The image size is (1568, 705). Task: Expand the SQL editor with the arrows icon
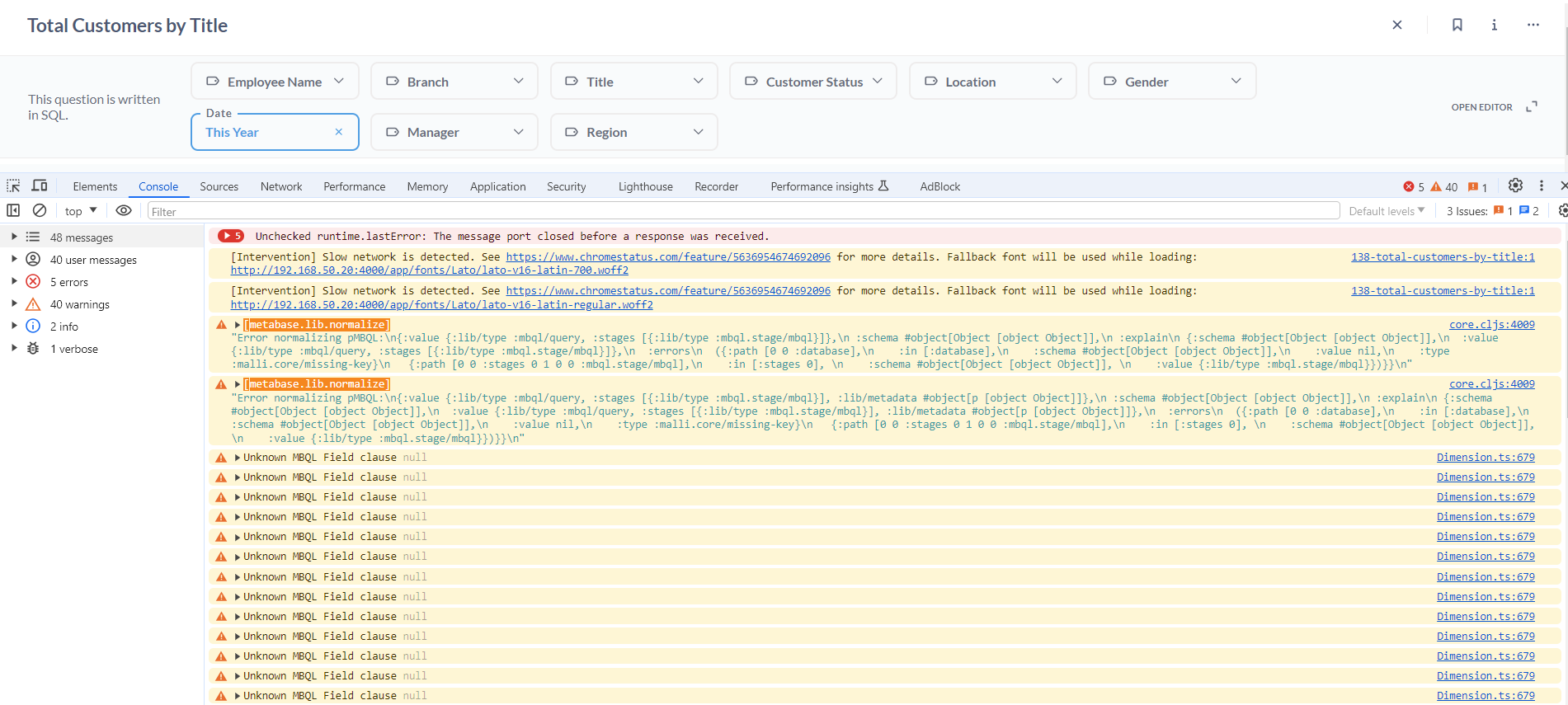click(1532, 107)
